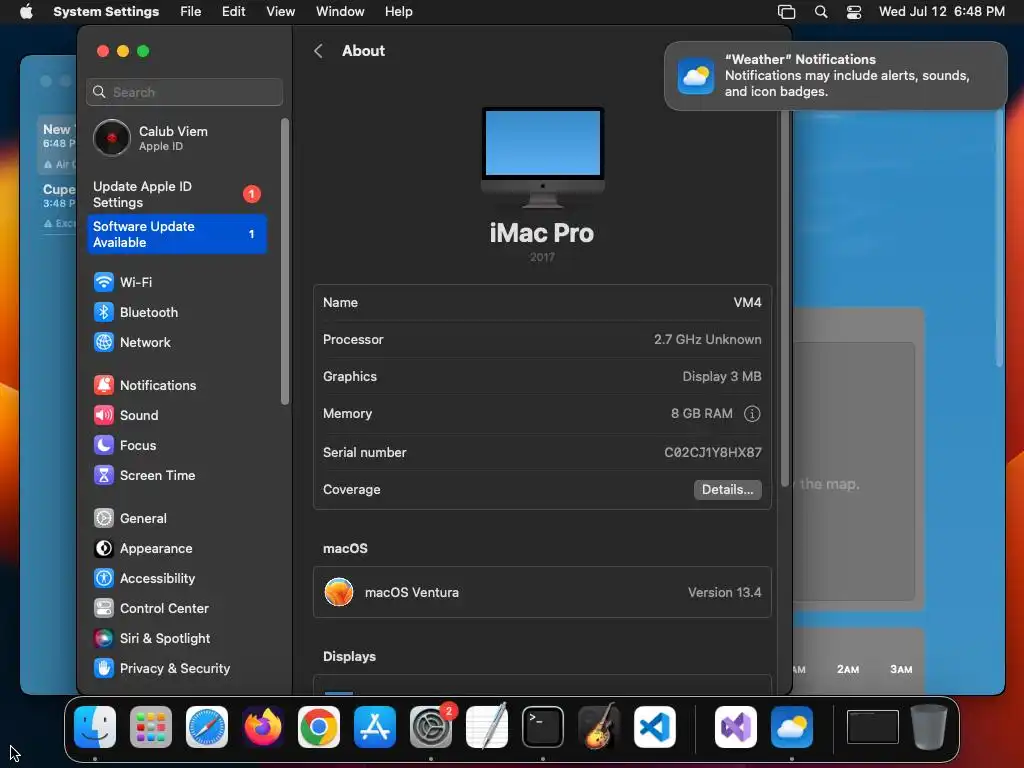Open the Help menu
Screen dimensions: 1024x768
(398, 12)
